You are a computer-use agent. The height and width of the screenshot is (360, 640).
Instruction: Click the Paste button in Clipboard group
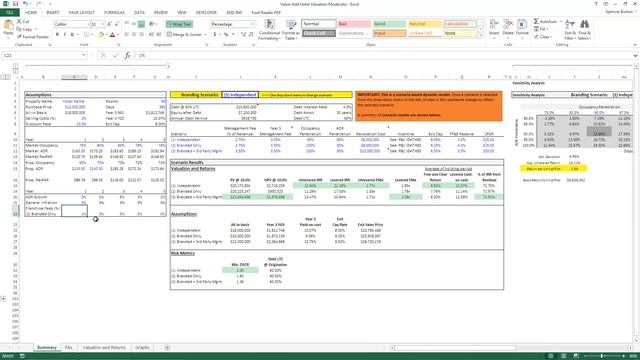8,29
